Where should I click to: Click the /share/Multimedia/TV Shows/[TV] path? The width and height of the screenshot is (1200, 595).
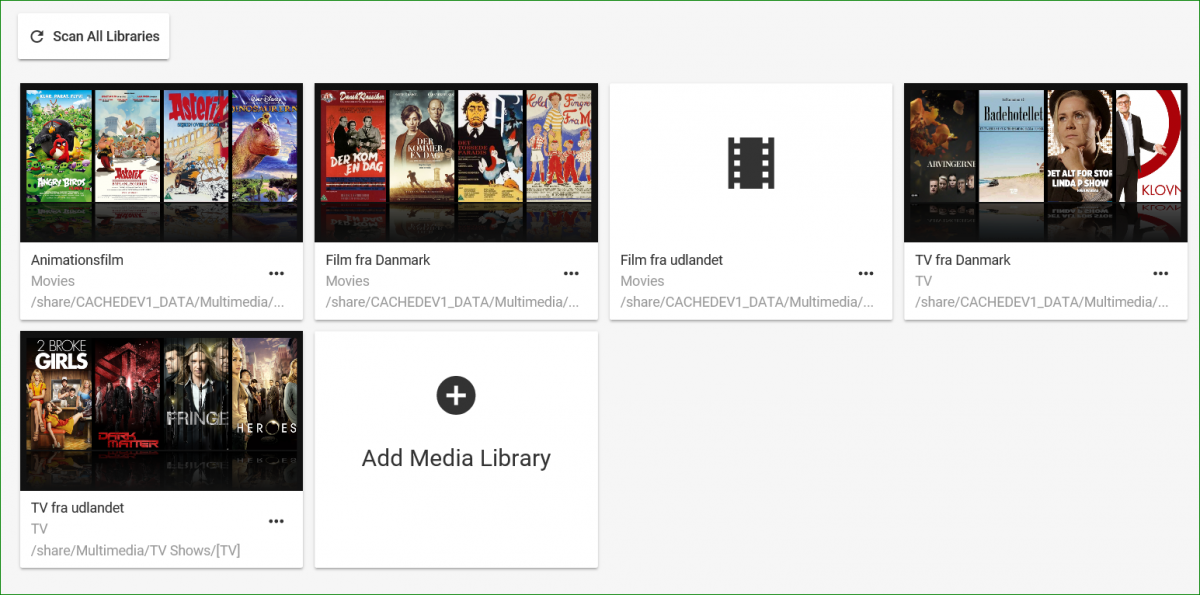click(x=136, y=550)
